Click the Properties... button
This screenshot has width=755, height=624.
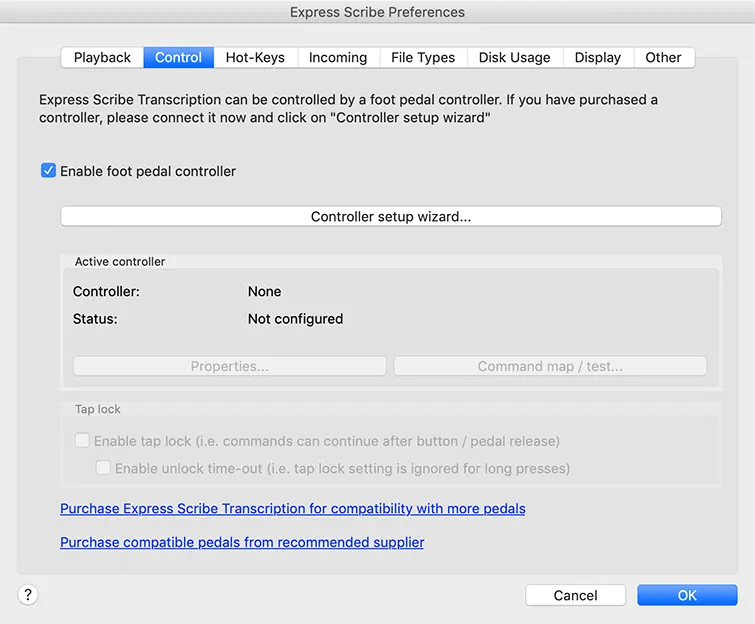point(230,366)
